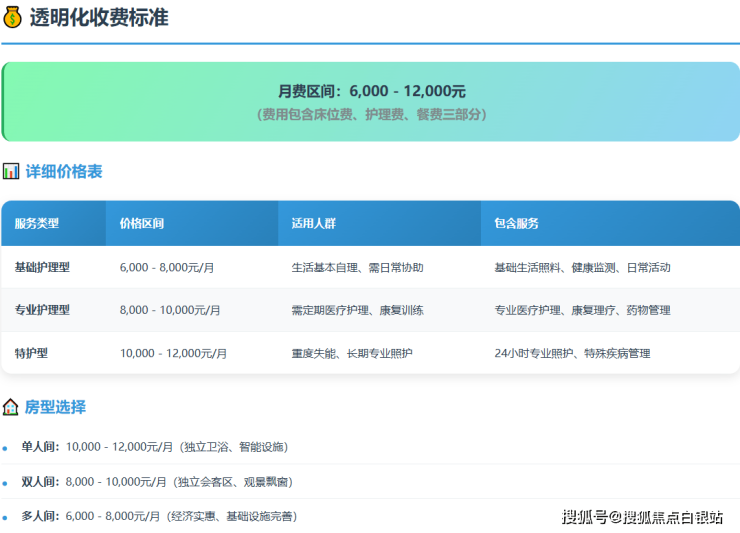Image resolution: width=740 pixels, height=533 pixels.
Task: Click the 透明化收费标准 page heading
Action: point(98,17)
